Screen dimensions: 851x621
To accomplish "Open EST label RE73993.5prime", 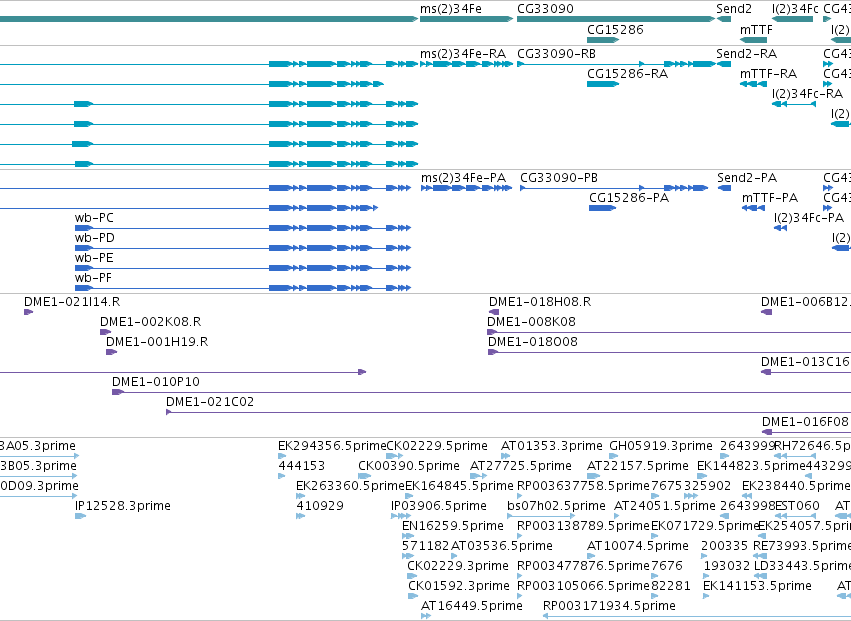I will point(802,547).
